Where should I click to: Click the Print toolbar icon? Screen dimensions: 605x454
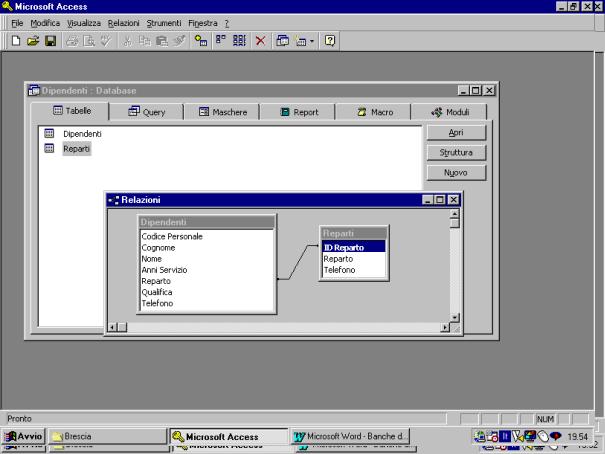pyautogui.click(x=72, y=41)
